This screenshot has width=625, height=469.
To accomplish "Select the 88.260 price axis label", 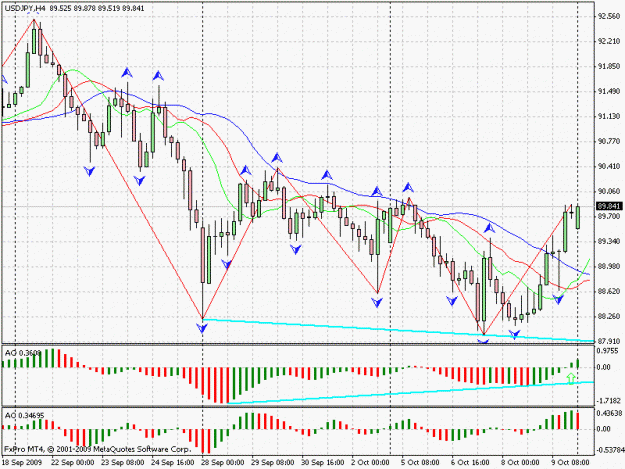I will pyautogui.click(x=609, y=316).
